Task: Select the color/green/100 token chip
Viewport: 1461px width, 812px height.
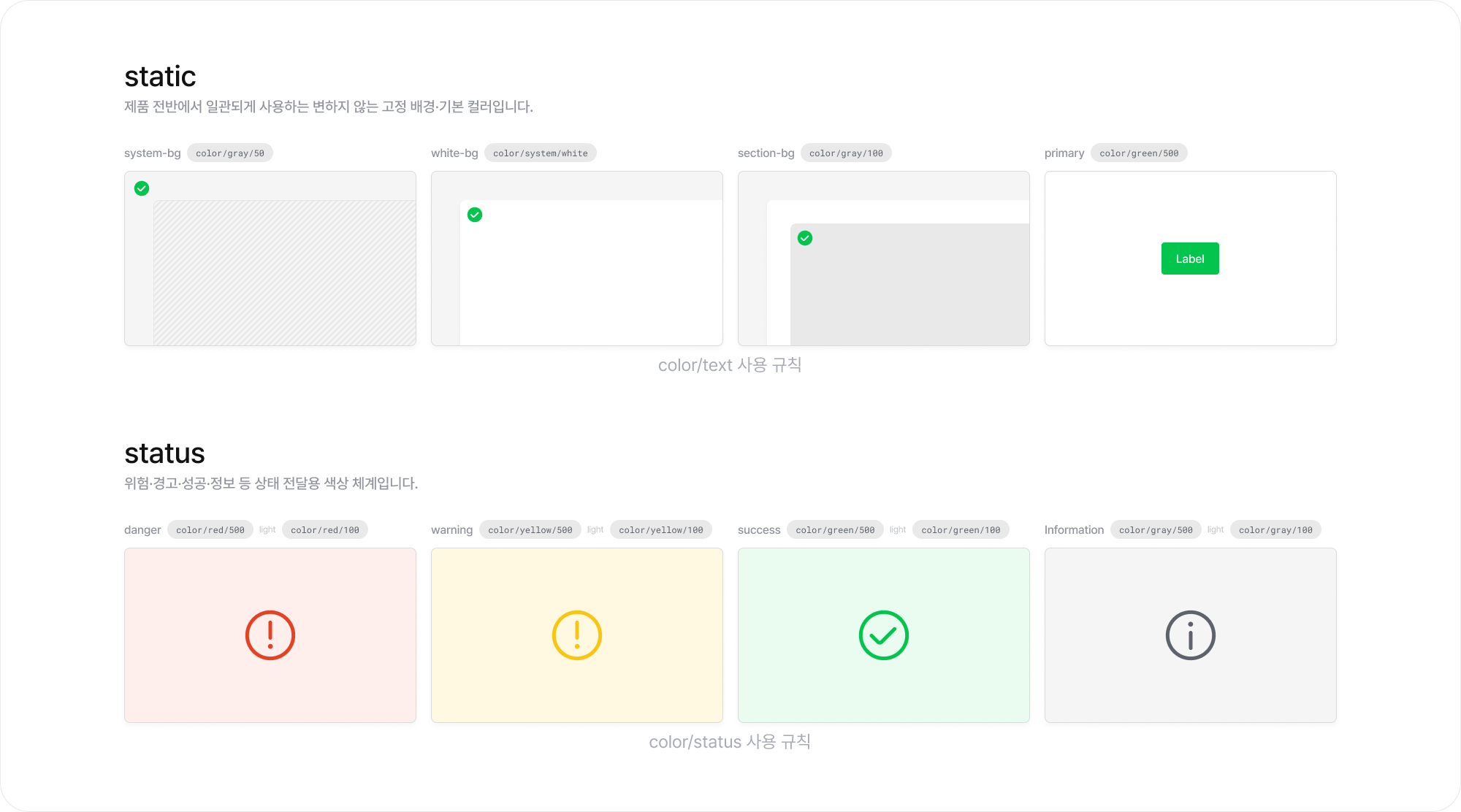Action: [961, 530]
